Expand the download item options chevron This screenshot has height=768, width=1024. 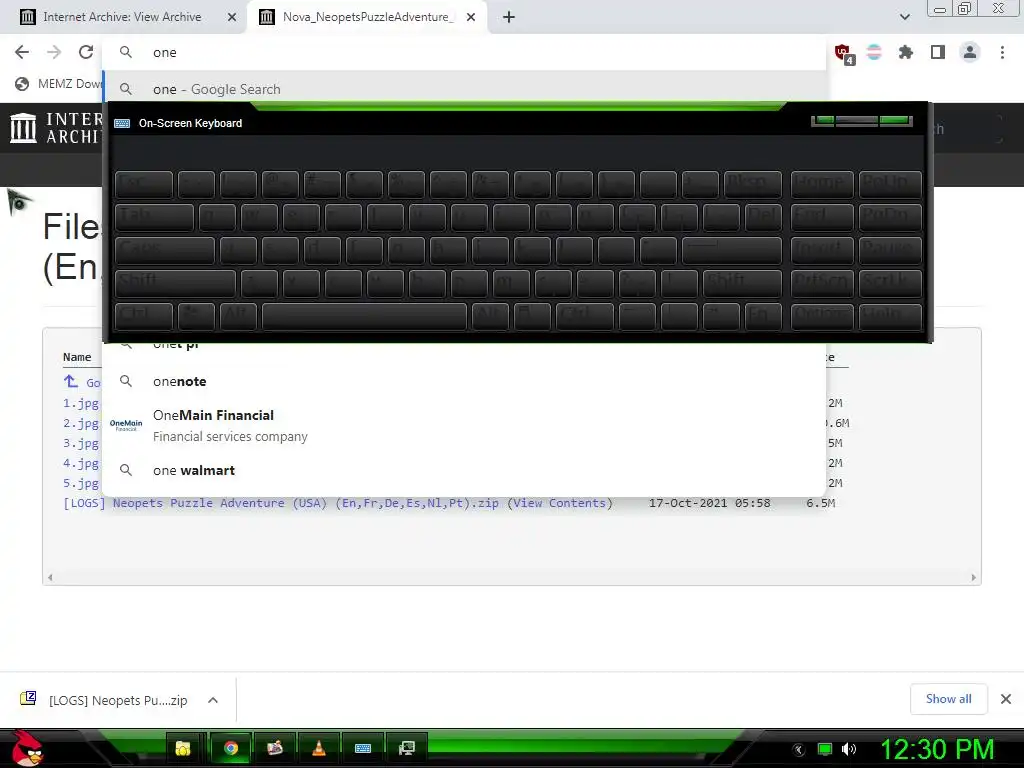[x=213, y=700]
